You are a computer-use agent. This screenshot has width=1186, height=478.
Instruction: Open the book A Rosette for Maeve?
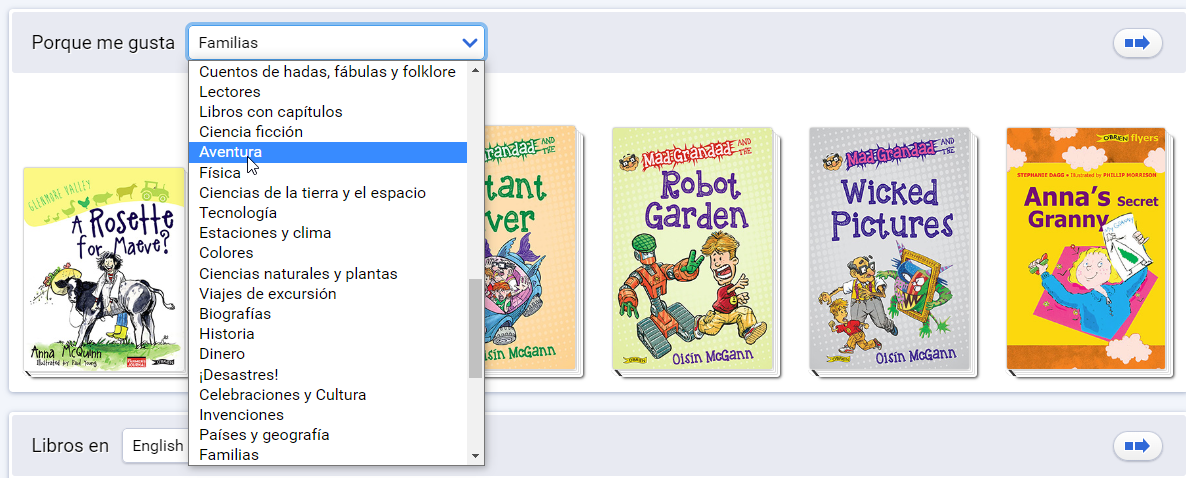coord(105,270)
